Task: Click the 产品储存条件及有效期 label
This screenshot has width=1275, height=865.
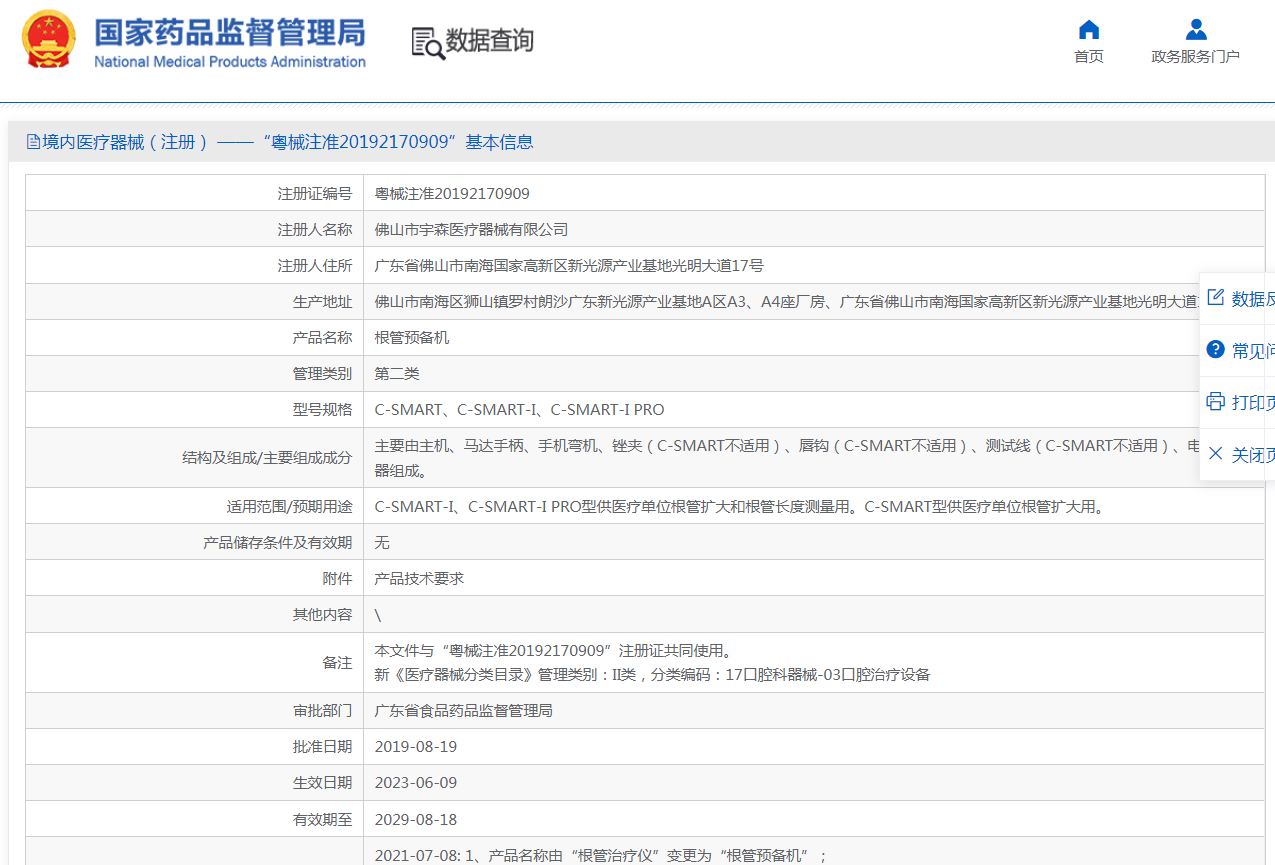Action: pos(278,542)
